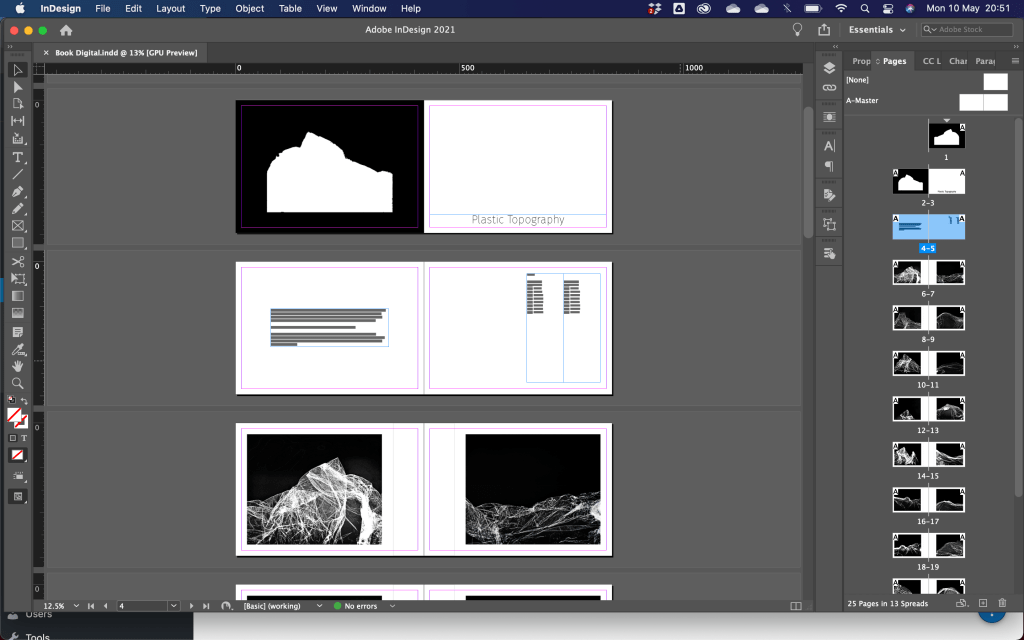Switch to the CC Libraries tab
The width and height of the screenshot is (1024, 640).
pyautogui.click(x=930, y=61)
